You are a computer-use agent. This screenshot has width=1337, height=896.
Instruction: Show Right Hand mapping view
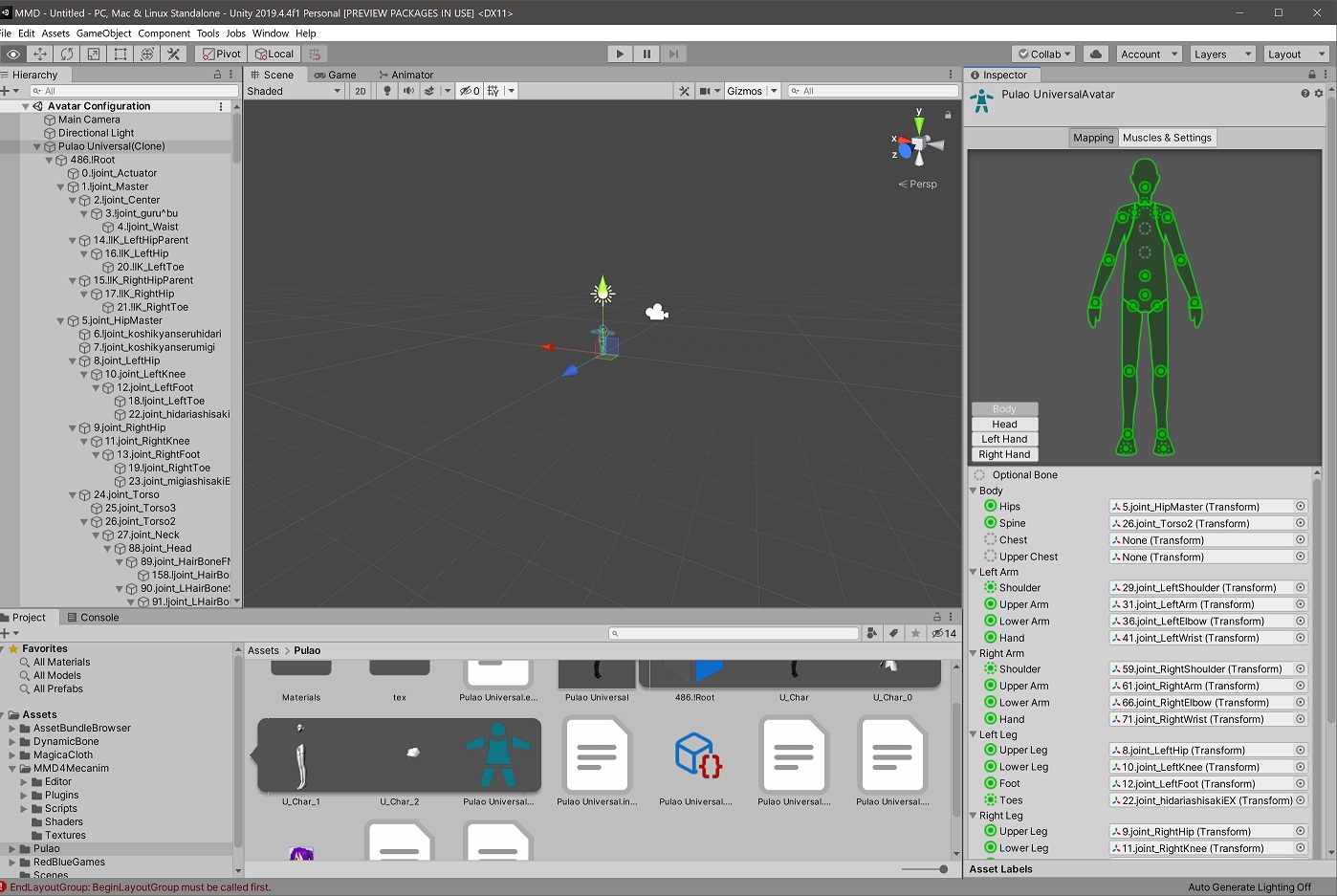pos(1004,455)
